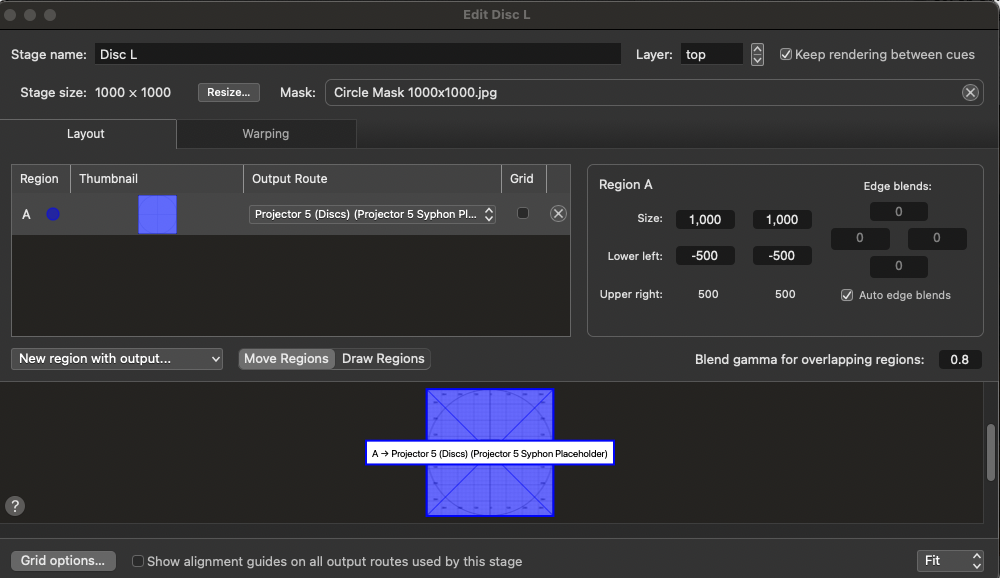Open the Output Route Projector 5 dropdown
The width and height of the screenshot is (1000, 578).
coord(372,214)
